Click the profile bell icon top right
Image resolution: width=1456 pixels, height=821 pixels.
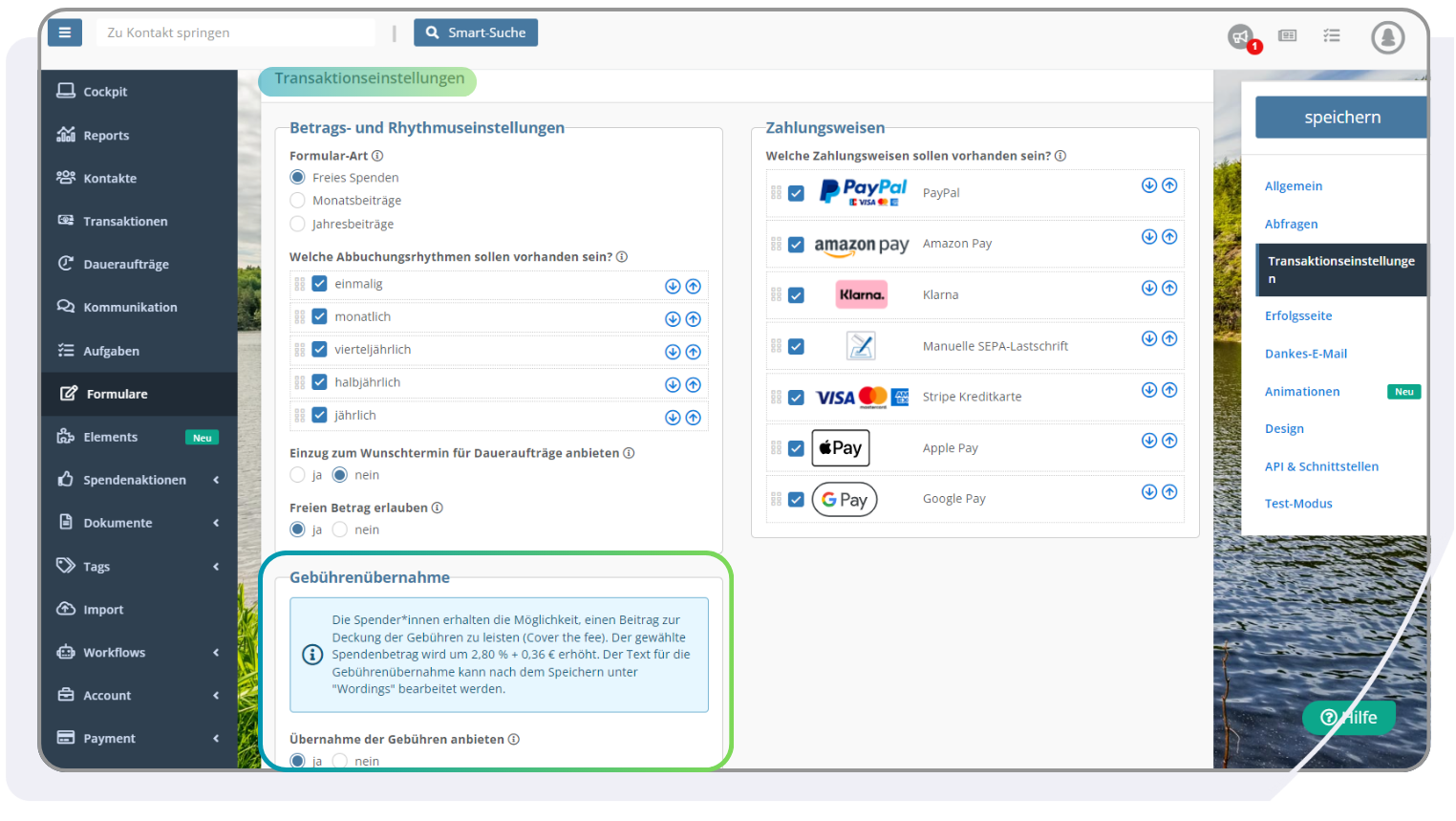[1387, 36]
